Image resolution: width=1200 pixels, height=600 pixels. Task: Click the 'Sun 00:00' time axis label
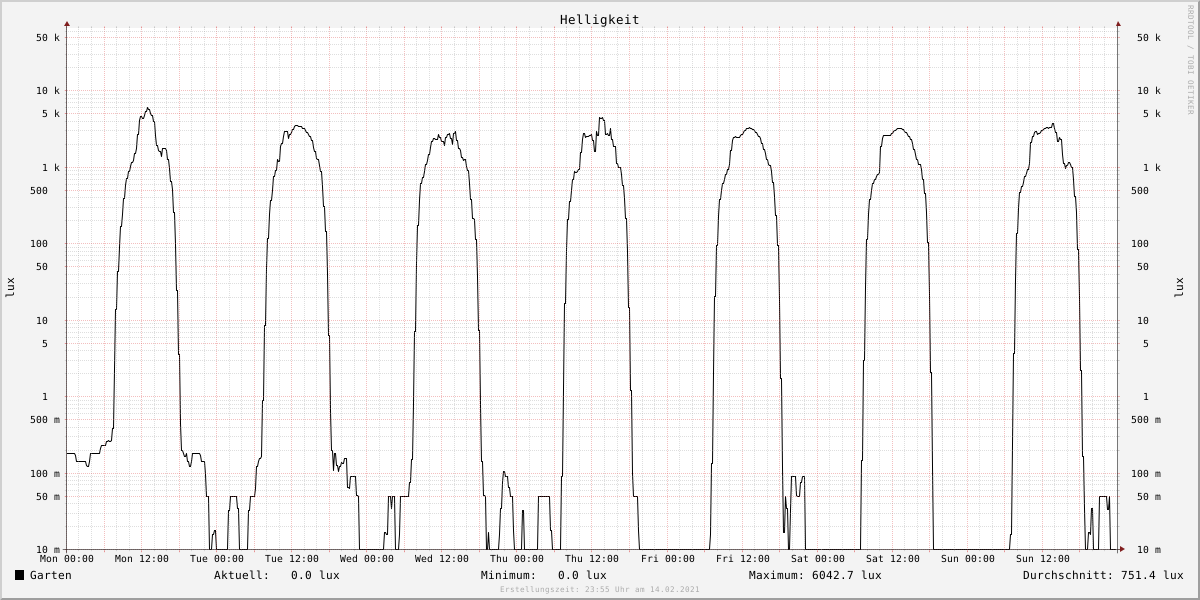click(968, 559)
